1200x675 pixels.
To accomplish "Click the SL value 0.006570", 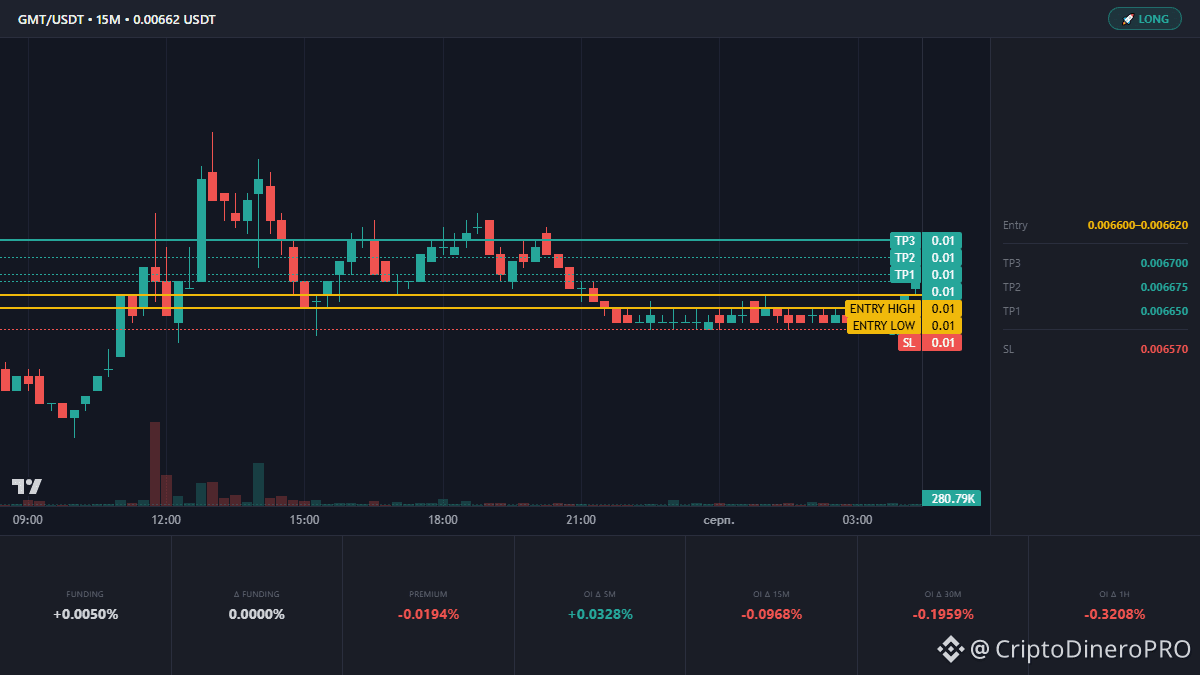I will tap(1164, 349).
